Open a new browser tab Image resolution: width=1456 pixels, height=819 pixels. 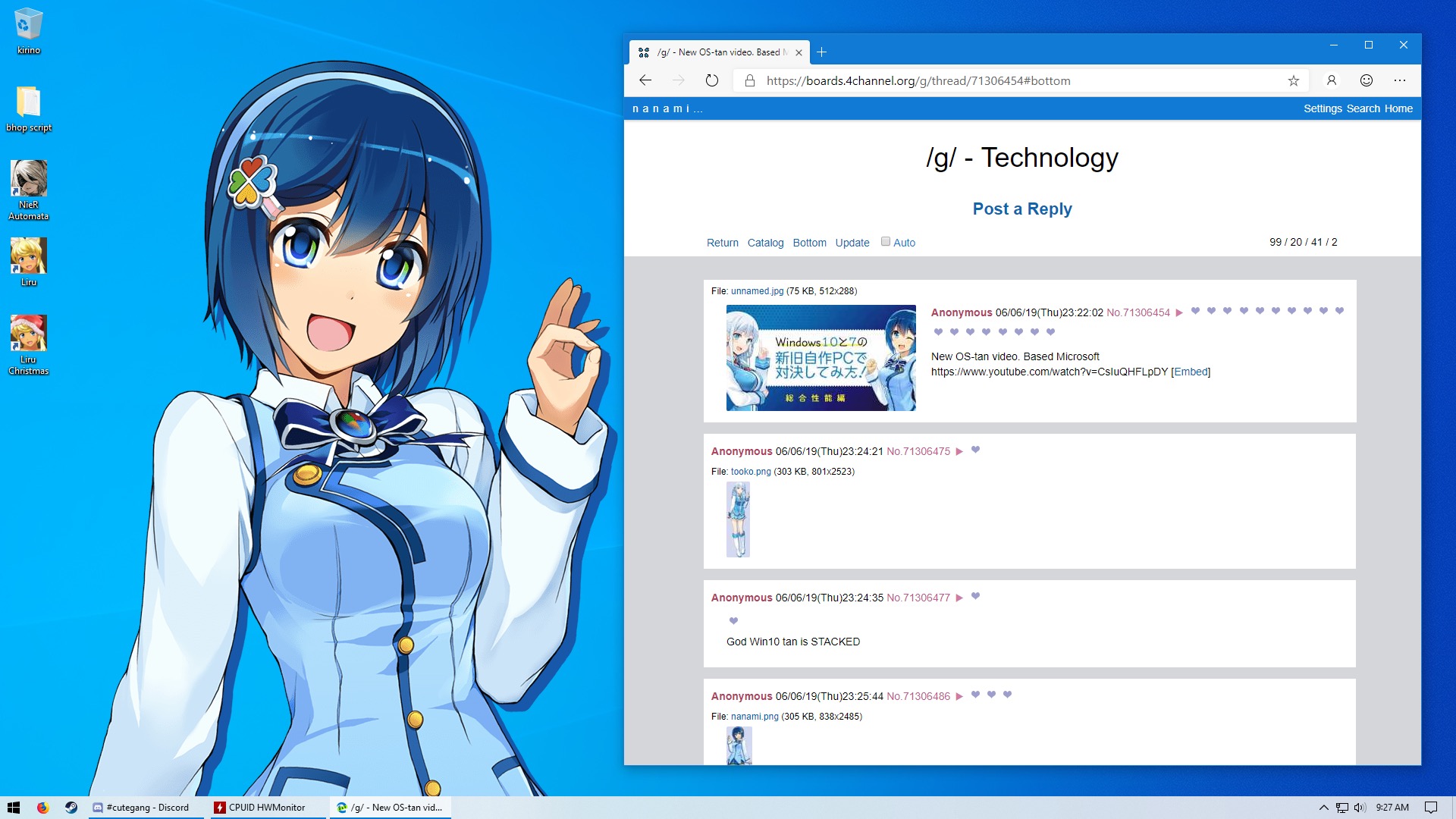[821, 52]
